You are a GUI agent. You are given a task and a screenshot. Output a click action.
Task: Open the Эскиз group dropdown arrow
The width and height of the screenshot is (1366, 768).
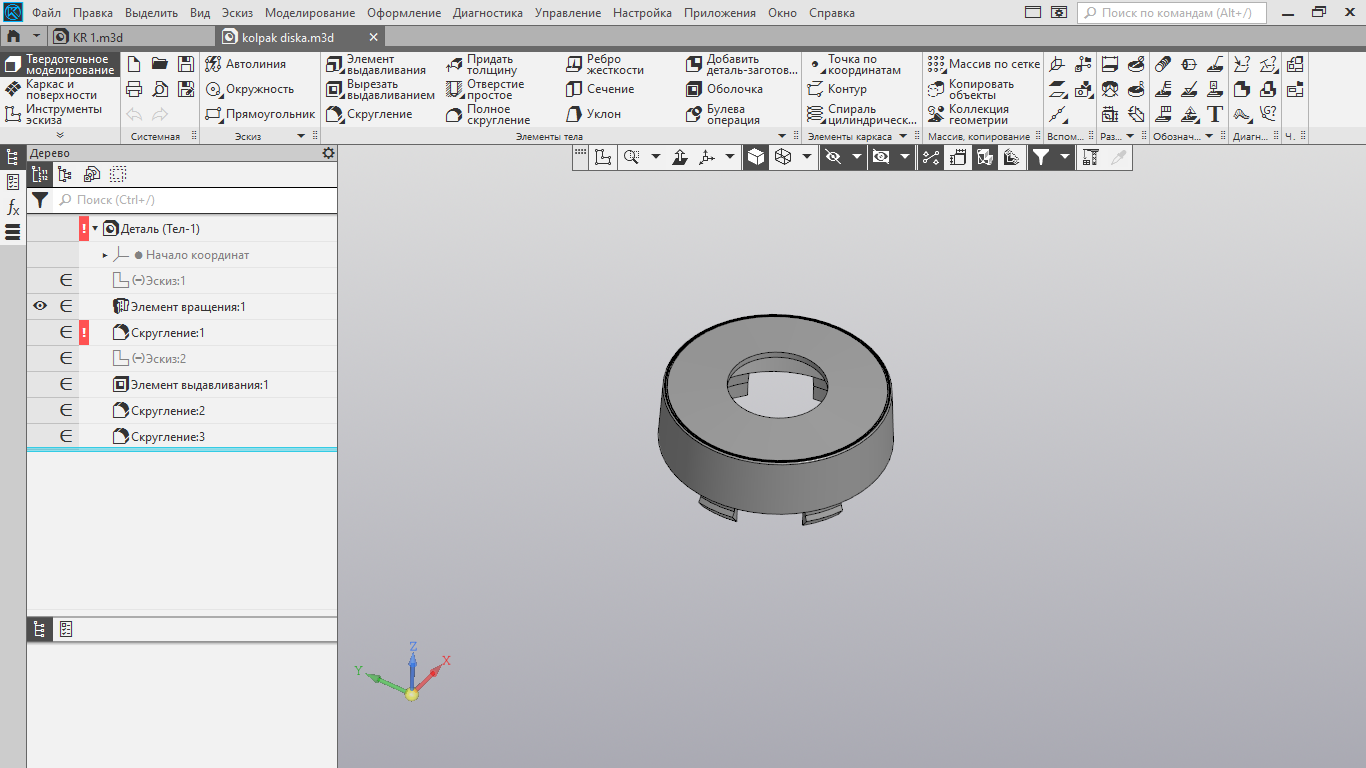click(301, 136)
